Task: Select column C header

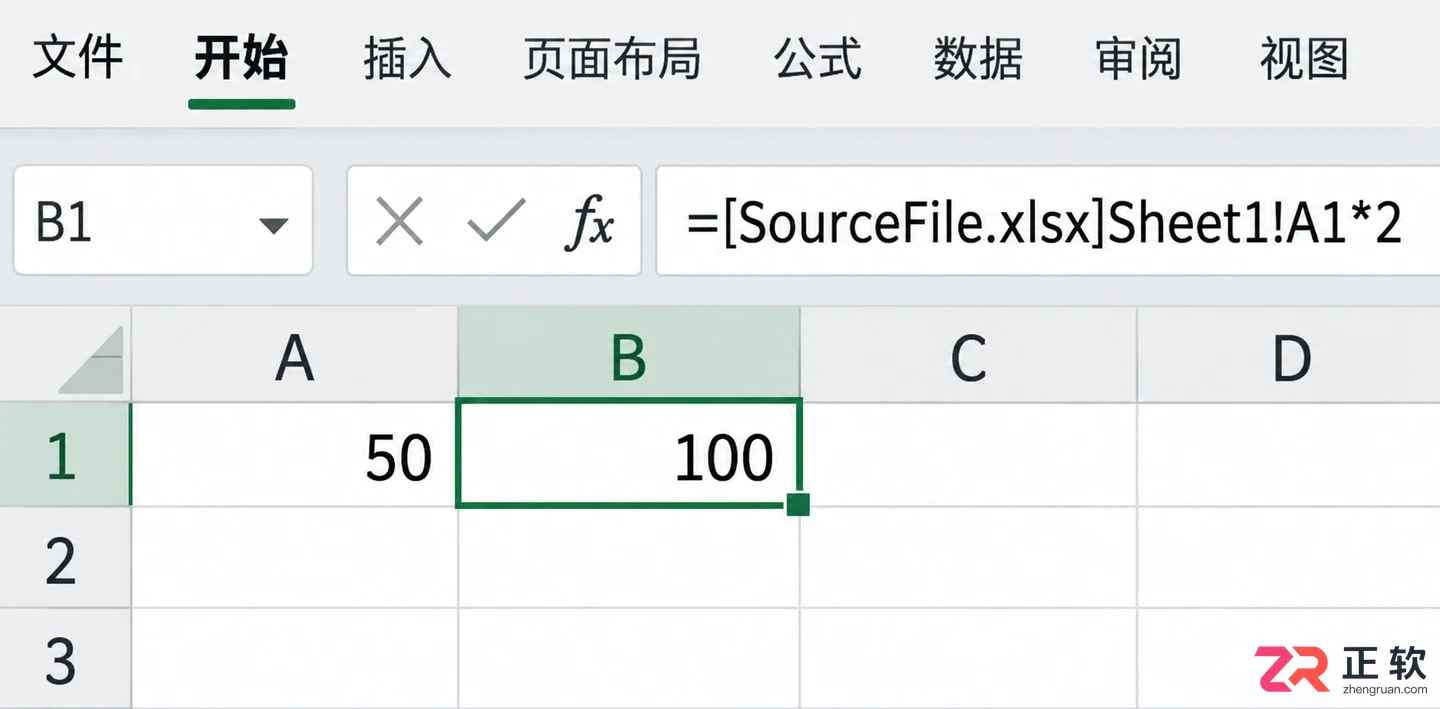Action: 968,355
